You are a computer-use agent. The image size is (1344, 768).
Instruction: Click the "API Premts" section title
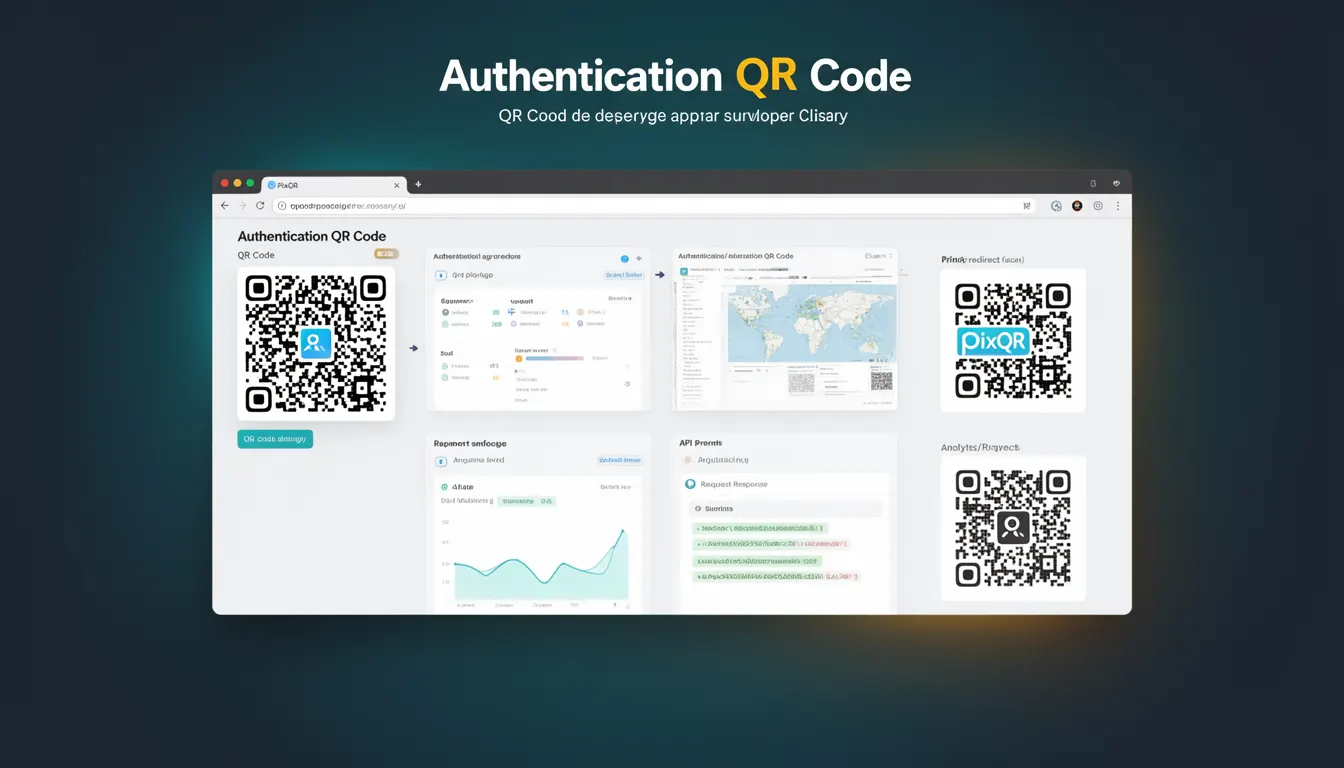coord(701,442)
